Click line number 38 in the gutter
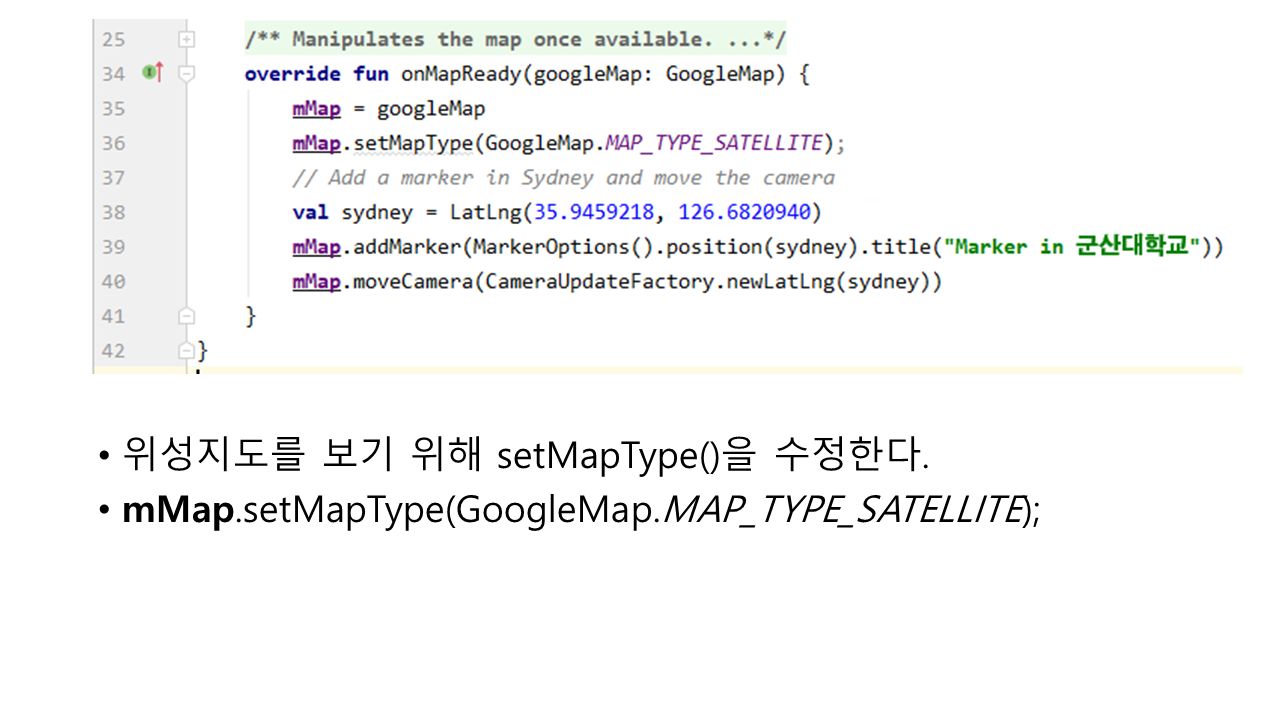The image size is (1280, 720). 114,212
